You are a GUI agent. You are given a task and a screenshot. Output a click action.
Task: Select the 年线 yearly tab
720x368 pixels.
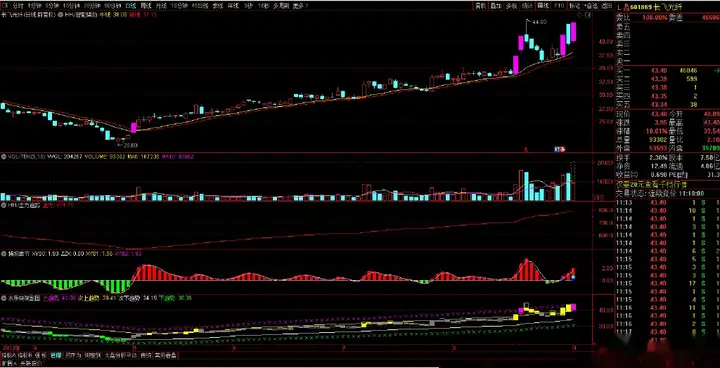pyautogui.click(x=232, y=6)
